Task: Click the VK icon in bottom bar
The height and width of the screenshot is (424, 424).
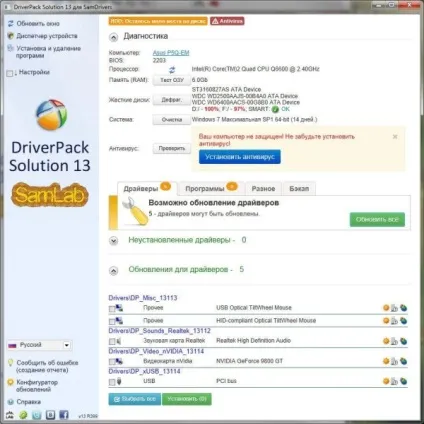Action: click(x=50, y=415)
